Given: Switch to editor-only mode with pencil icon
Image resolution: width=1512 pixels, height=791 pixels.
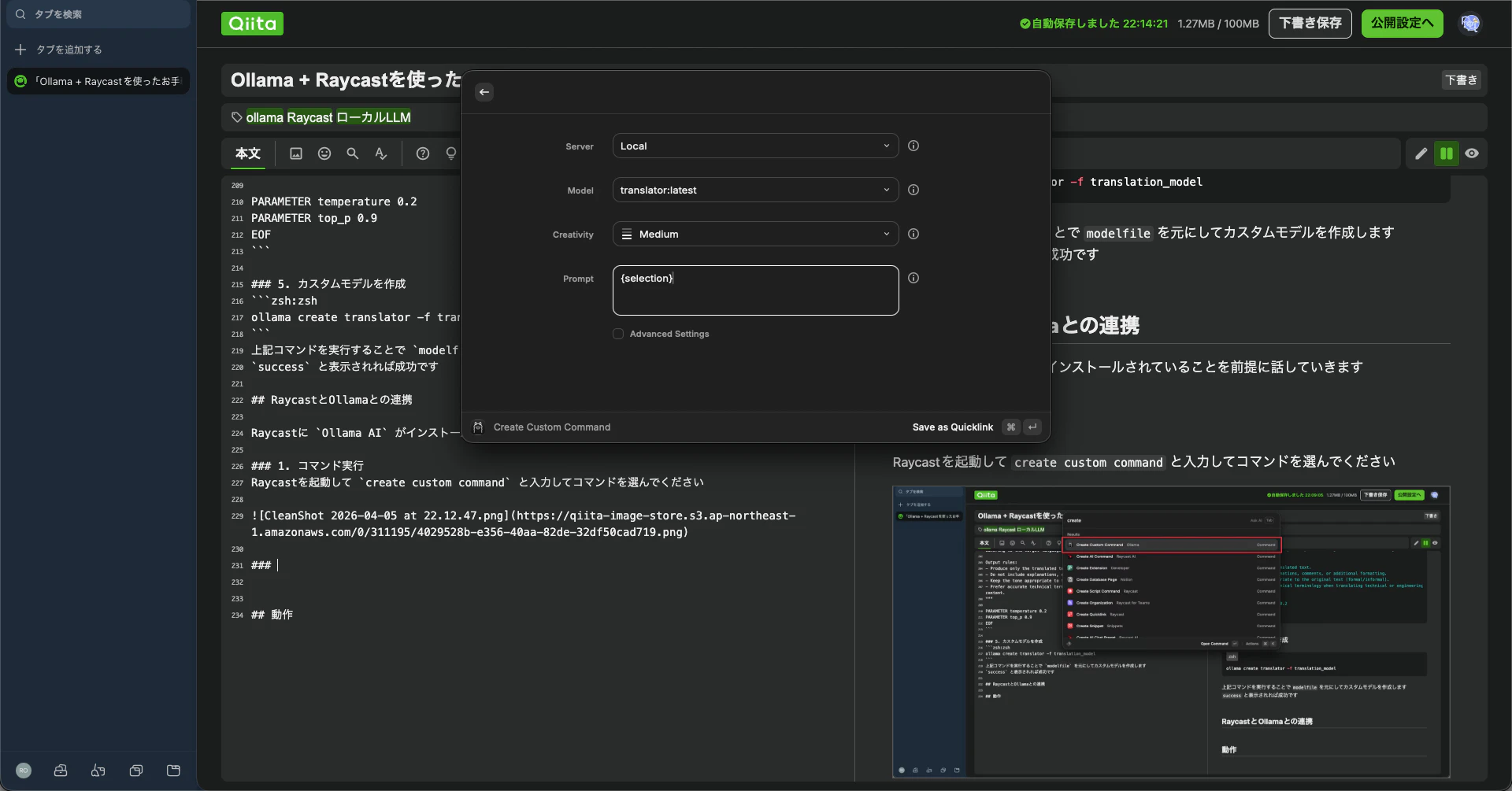Looking at the screenshot, I should coord(1421,153).
